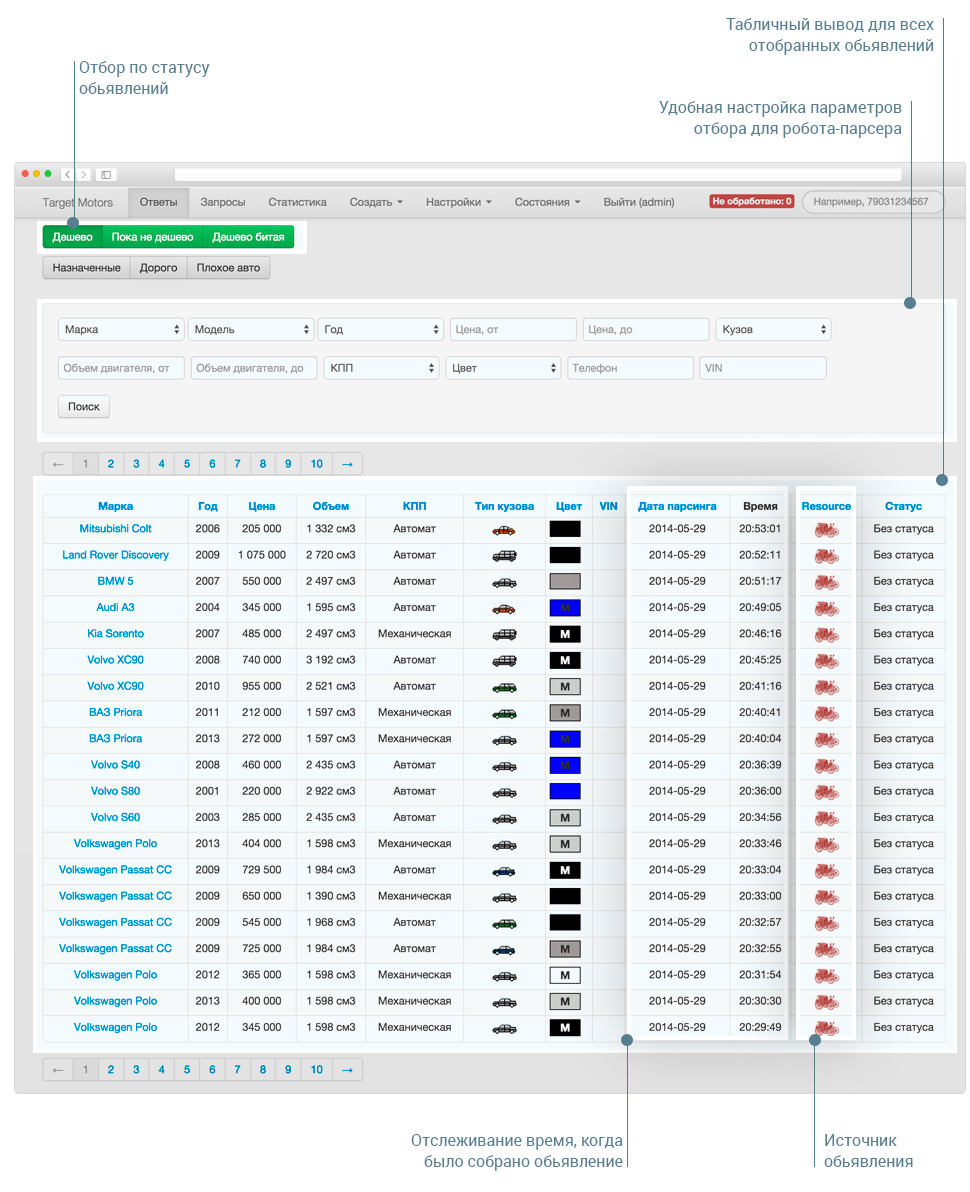Expand the Состояния menu
This screenshot has height=1192, width=970.
(547, 202)
